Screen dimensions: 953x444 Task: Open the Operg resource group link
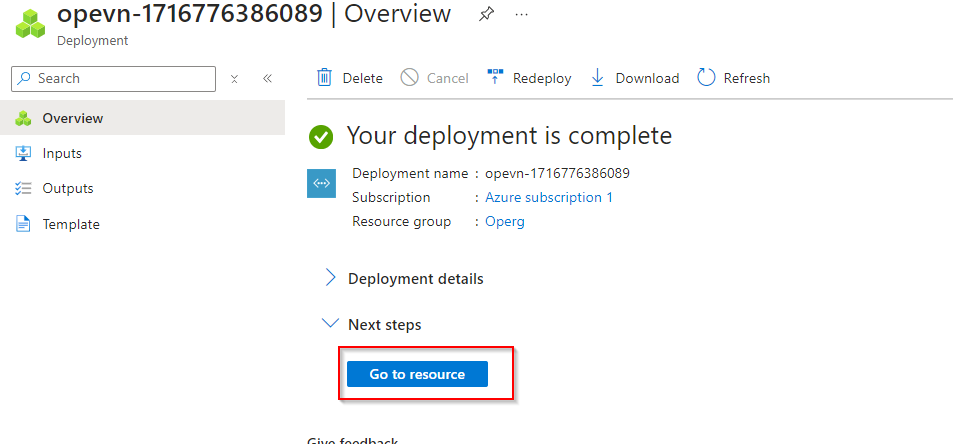pyautogui.click(x=505, y=221)
